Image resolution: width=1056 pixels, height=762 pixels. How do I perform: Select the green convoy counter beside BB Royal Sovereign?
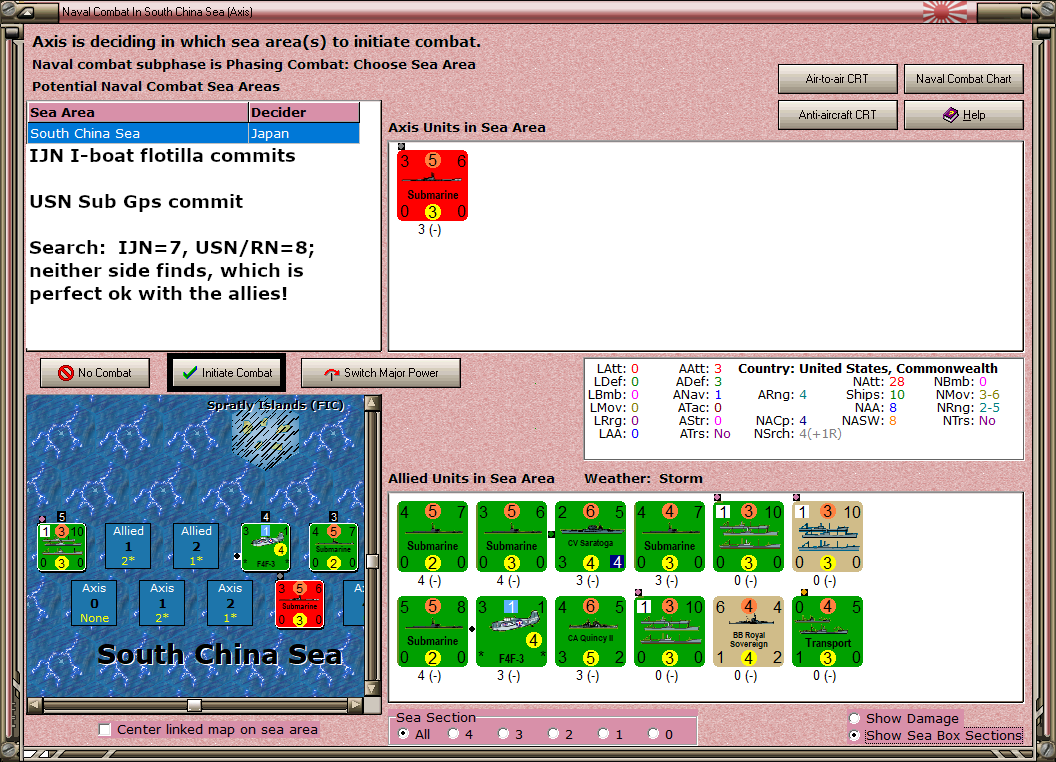pyautogui.click(x=669, y=631)
